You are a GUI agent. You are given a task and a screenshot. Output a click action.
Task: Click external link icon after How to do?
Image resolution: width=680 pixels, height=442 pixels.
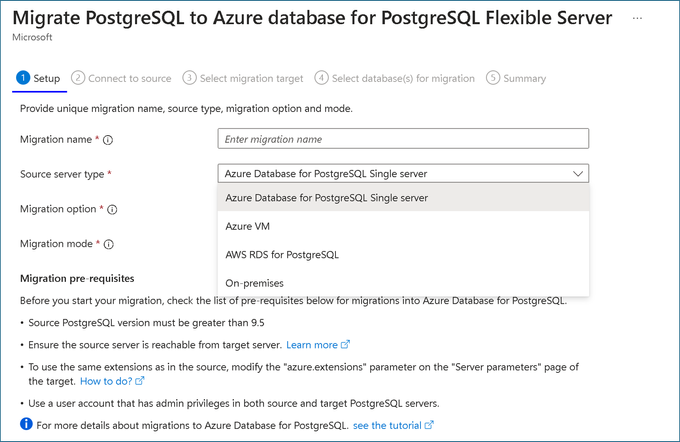pos(140,381)
